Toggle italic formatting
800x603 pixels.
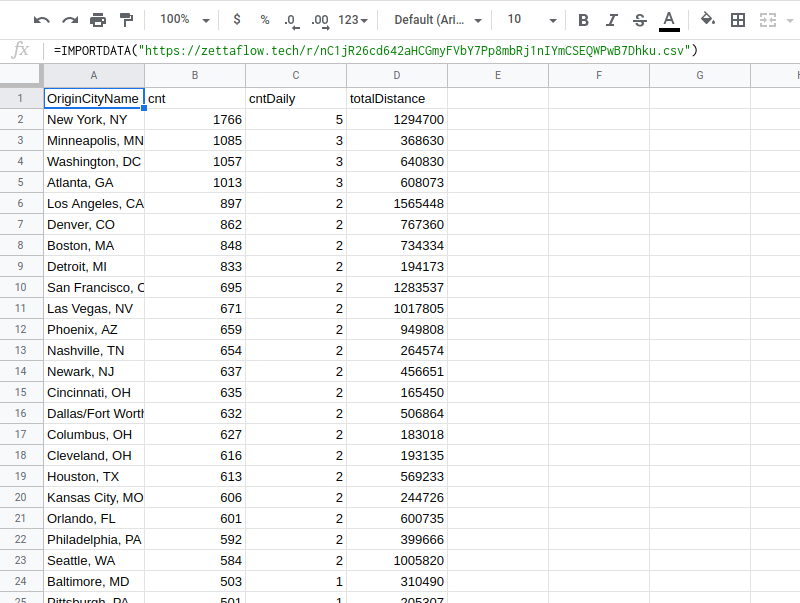[611, 19]
